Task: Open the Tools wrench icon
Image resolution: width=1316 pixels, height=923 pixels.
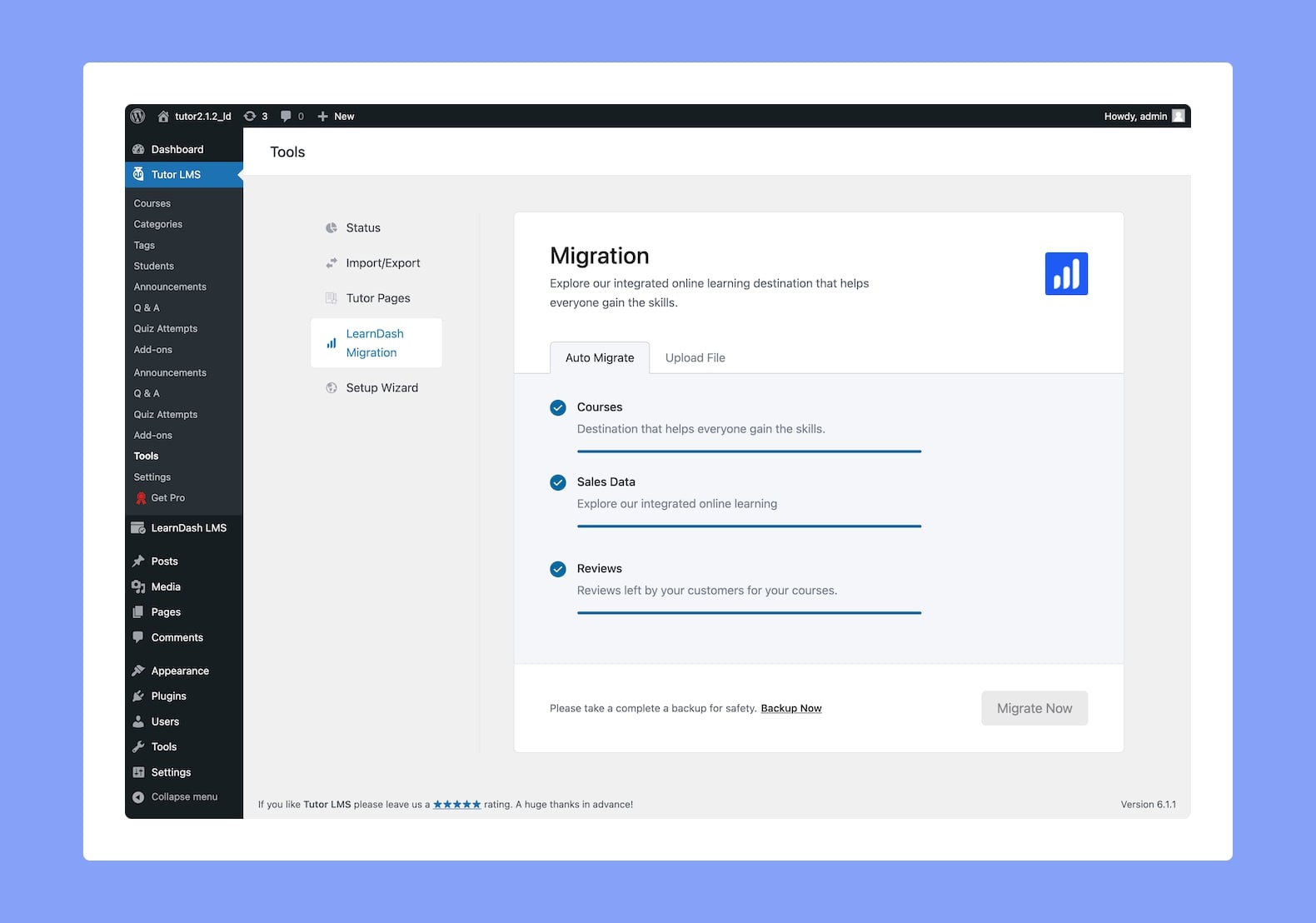Action: 138,747
